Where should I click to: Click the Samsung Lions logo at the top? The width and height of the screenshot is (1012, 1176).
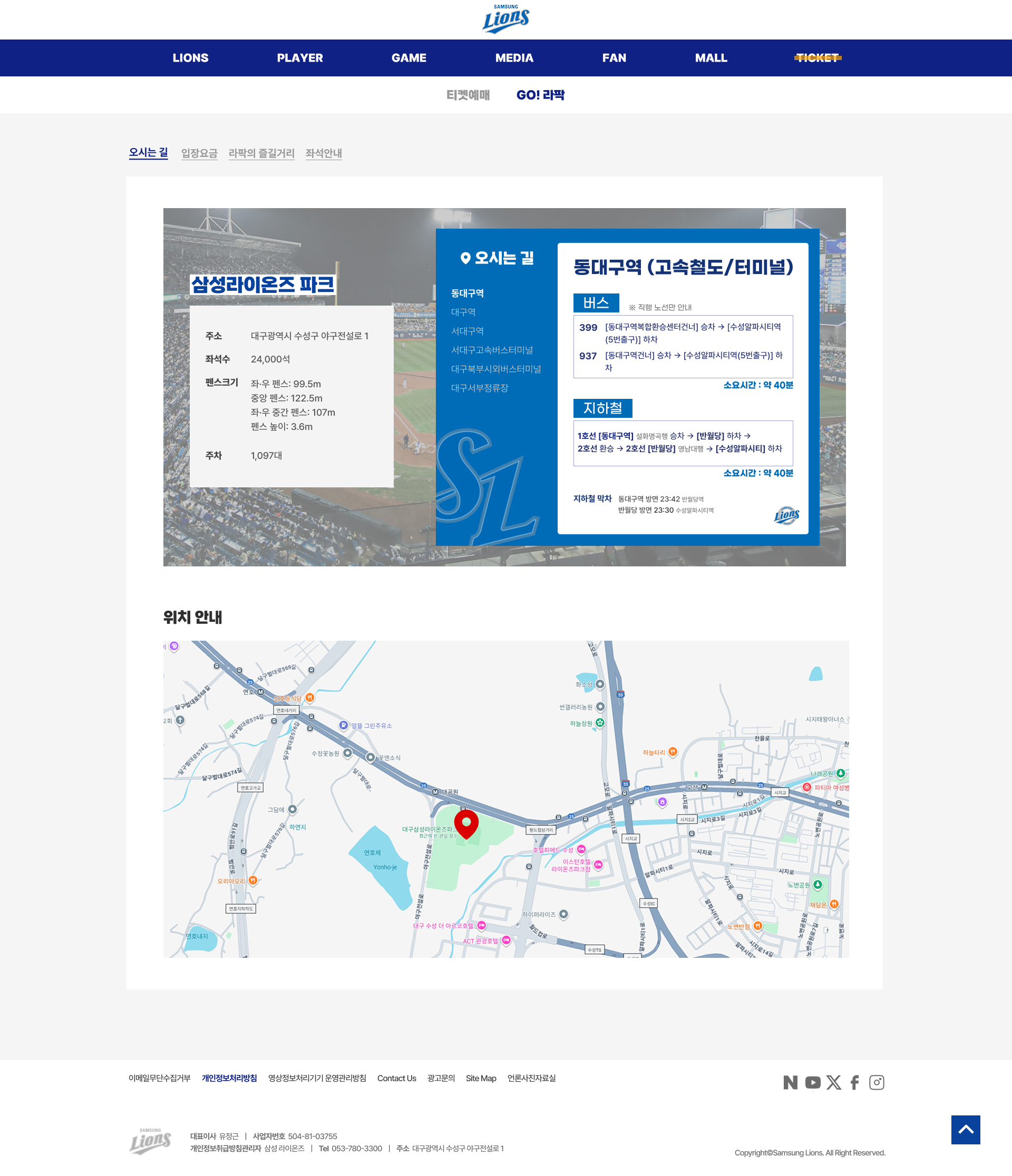(x=505, y=19)
